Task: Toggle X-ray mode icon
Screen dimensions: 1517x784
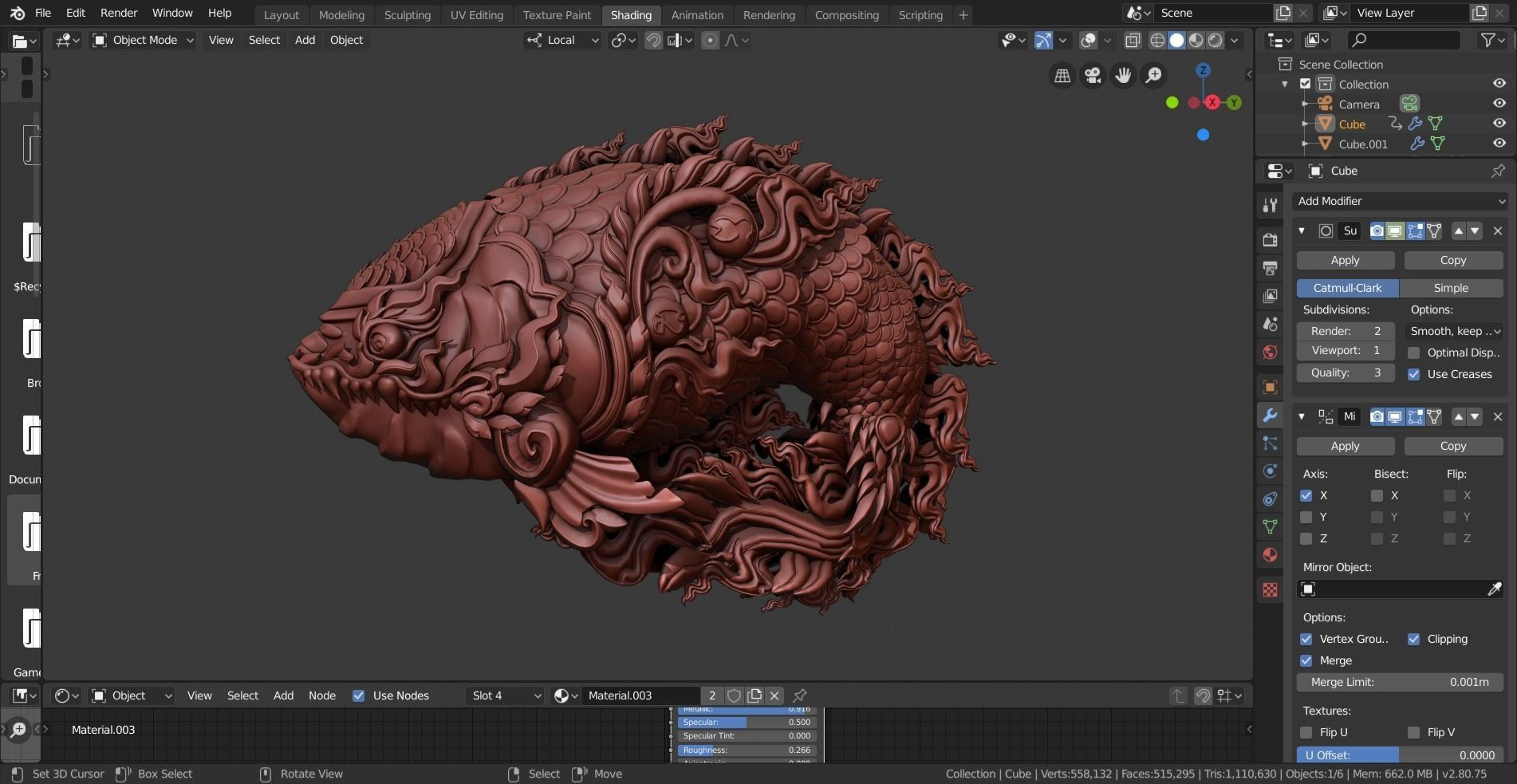Action: pyautogui.click(x=1132, y=40)
